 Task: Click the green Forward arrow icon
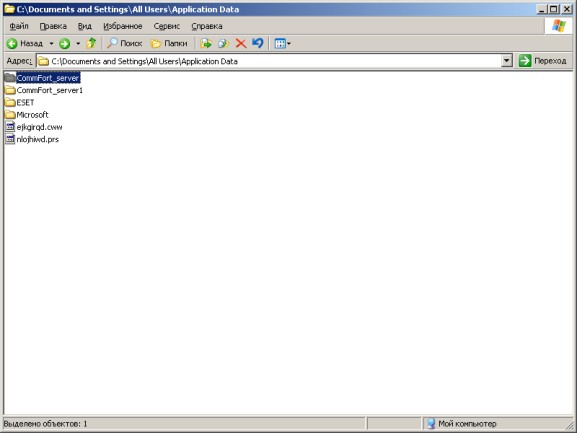(65, 43)
